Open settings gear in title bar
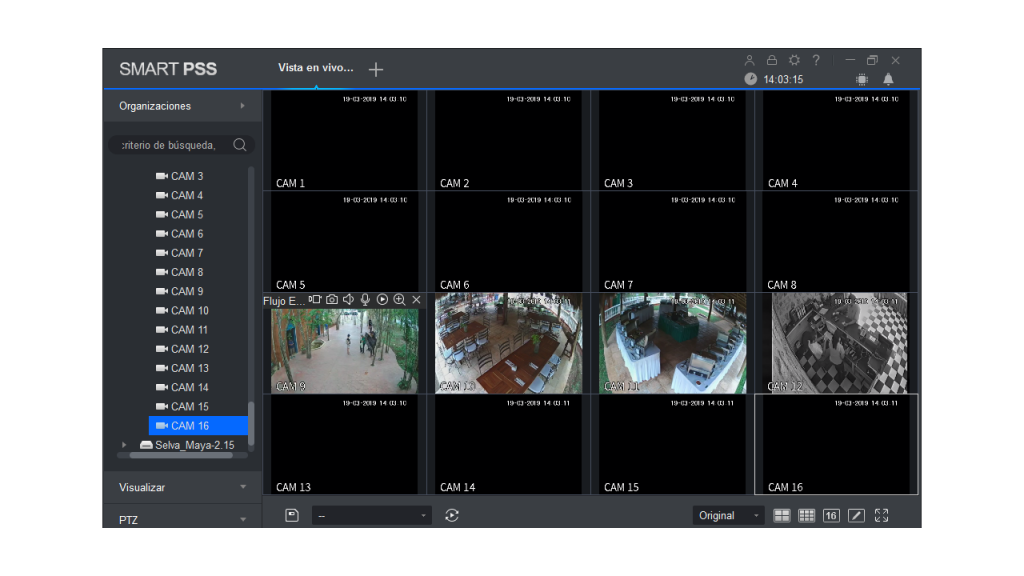Viewport: 1024px width, 576px height. (794, 60)
